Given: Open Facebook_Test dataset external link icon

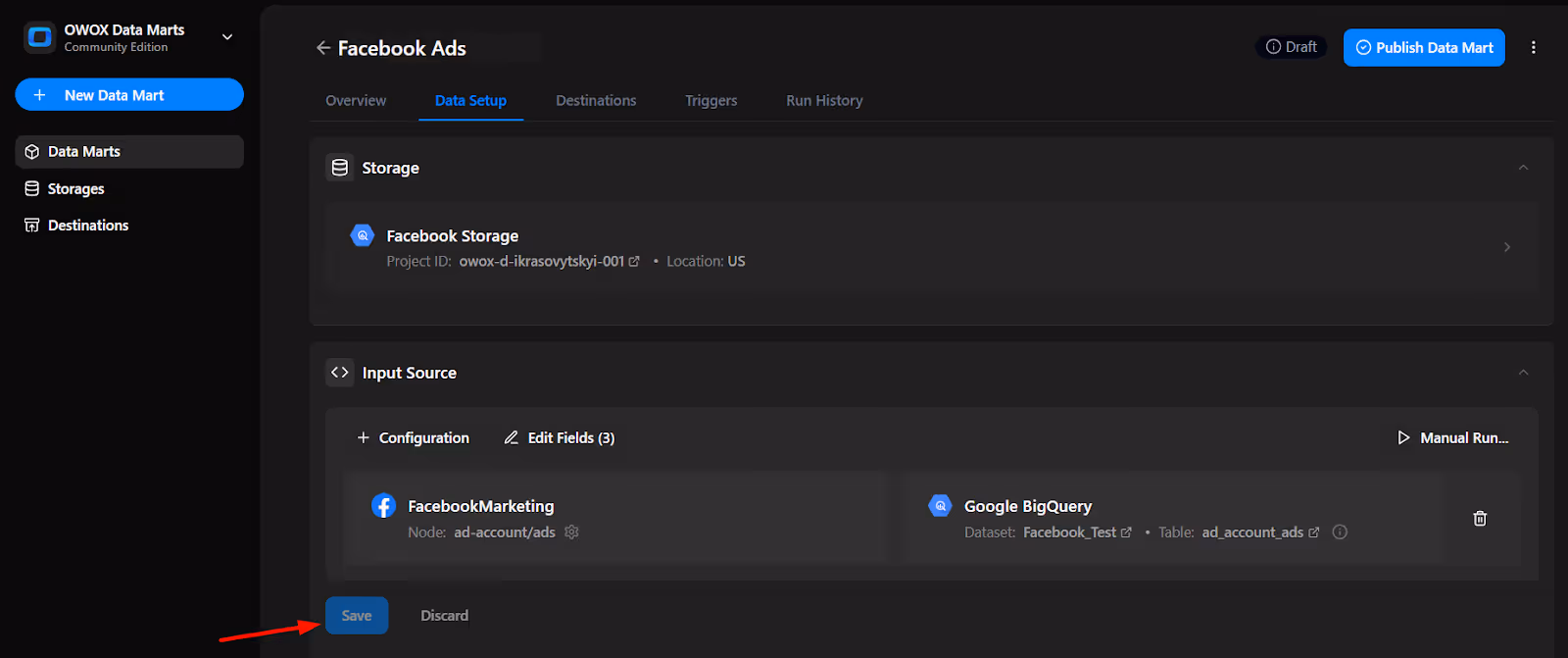Looking at the screenshot, I should 1126,532.
